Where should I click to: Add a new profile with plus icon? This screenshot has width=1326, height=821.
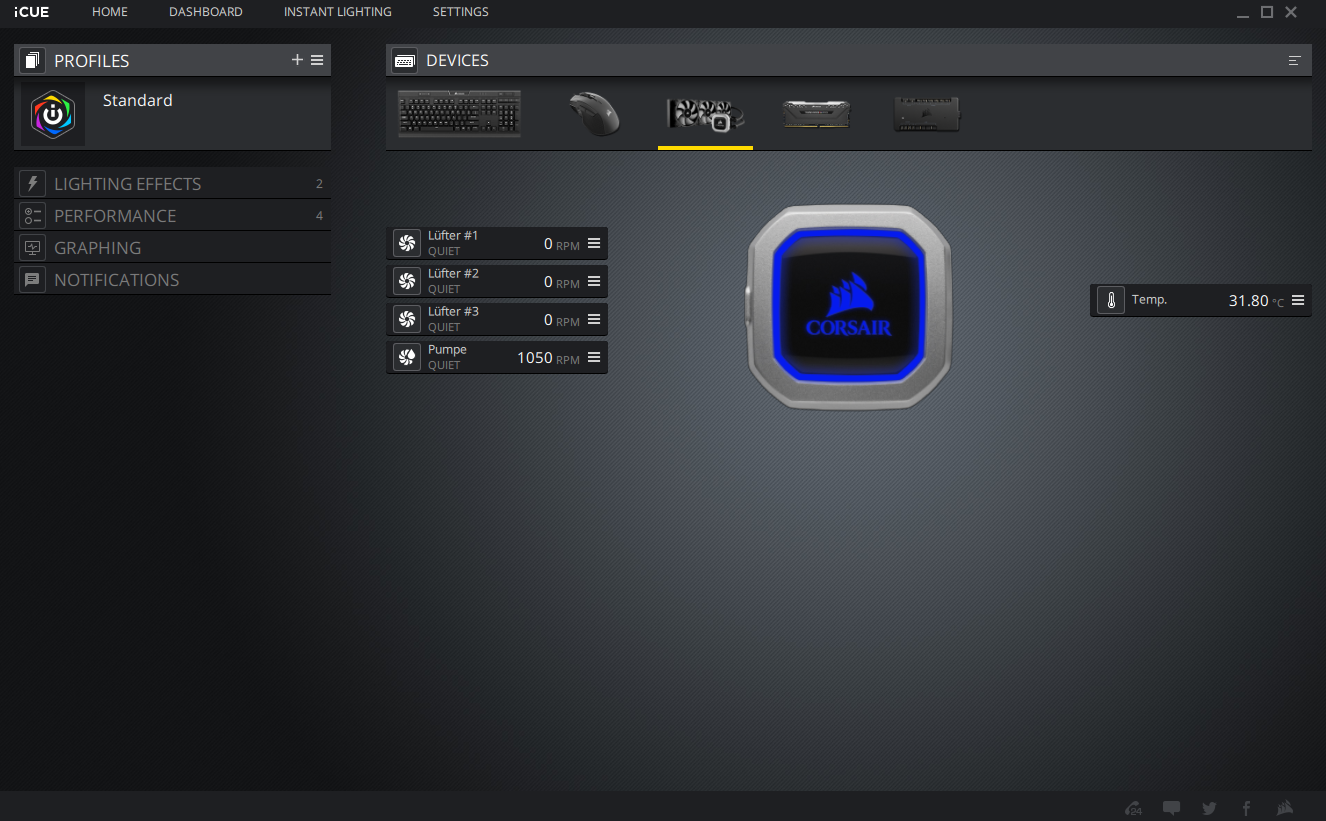tap(297, 60)
